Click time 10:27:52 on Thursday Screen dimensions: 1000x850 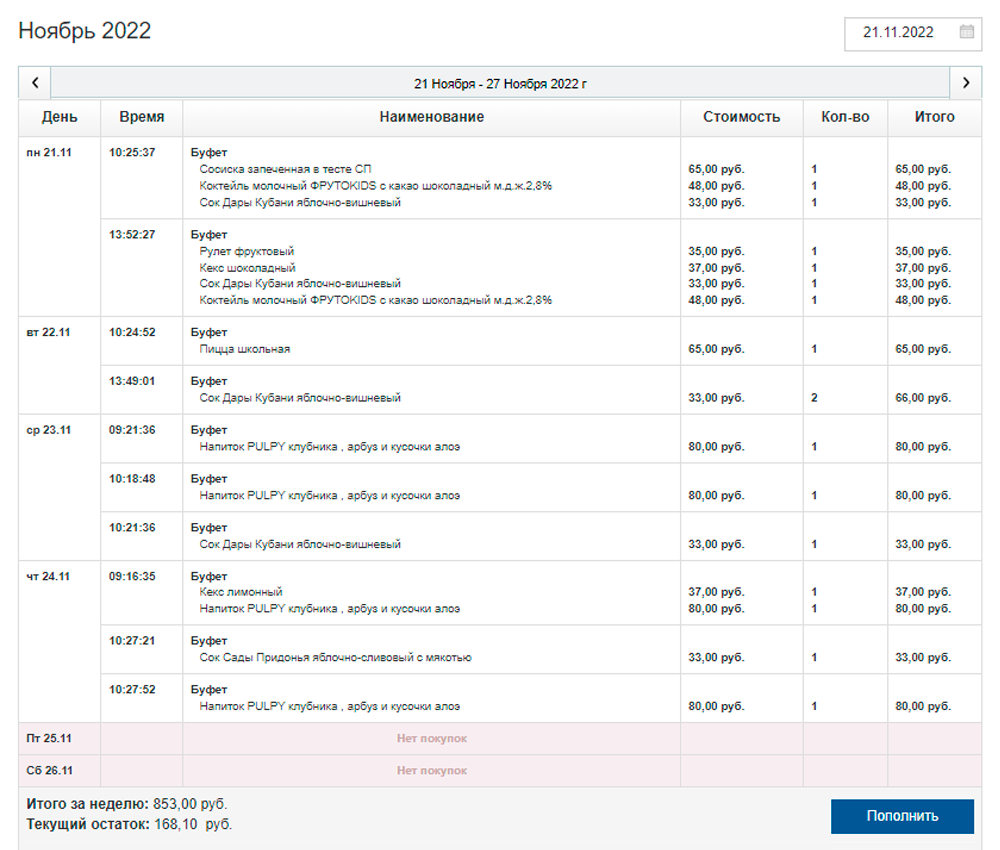coord(132,689)
